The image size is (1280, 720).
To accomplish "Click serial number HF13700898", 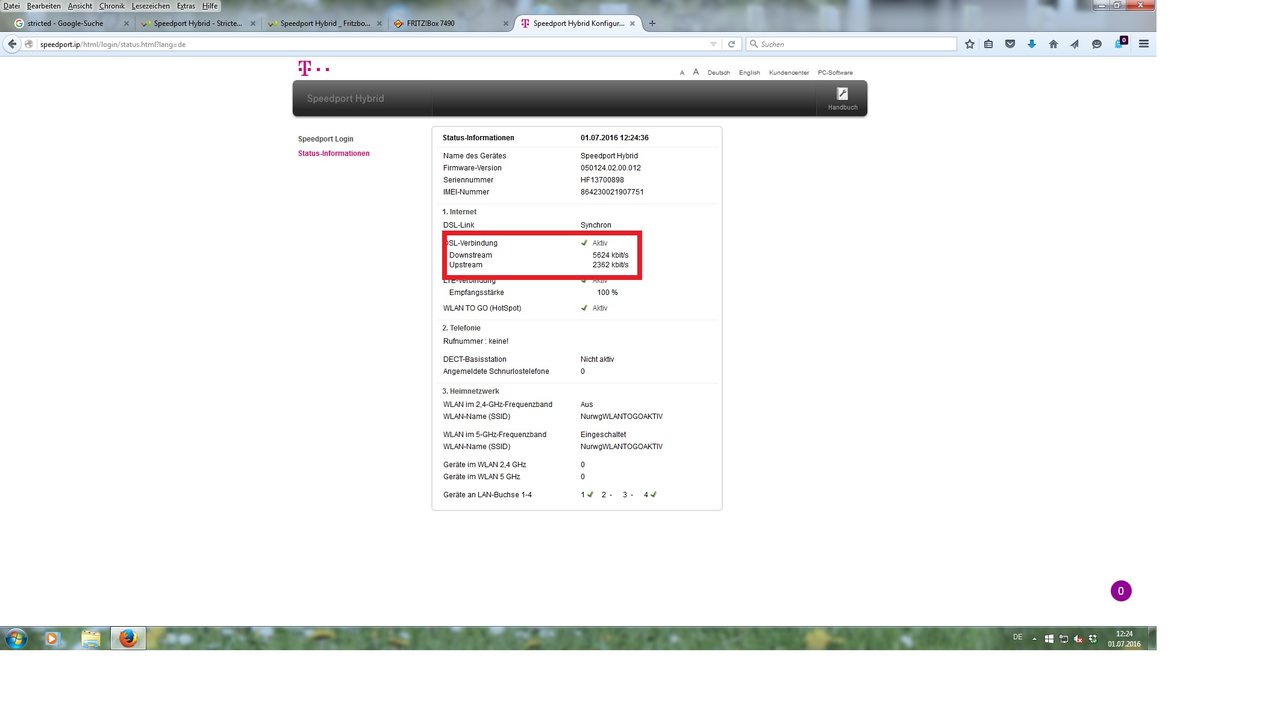I will tap(602, 180).
